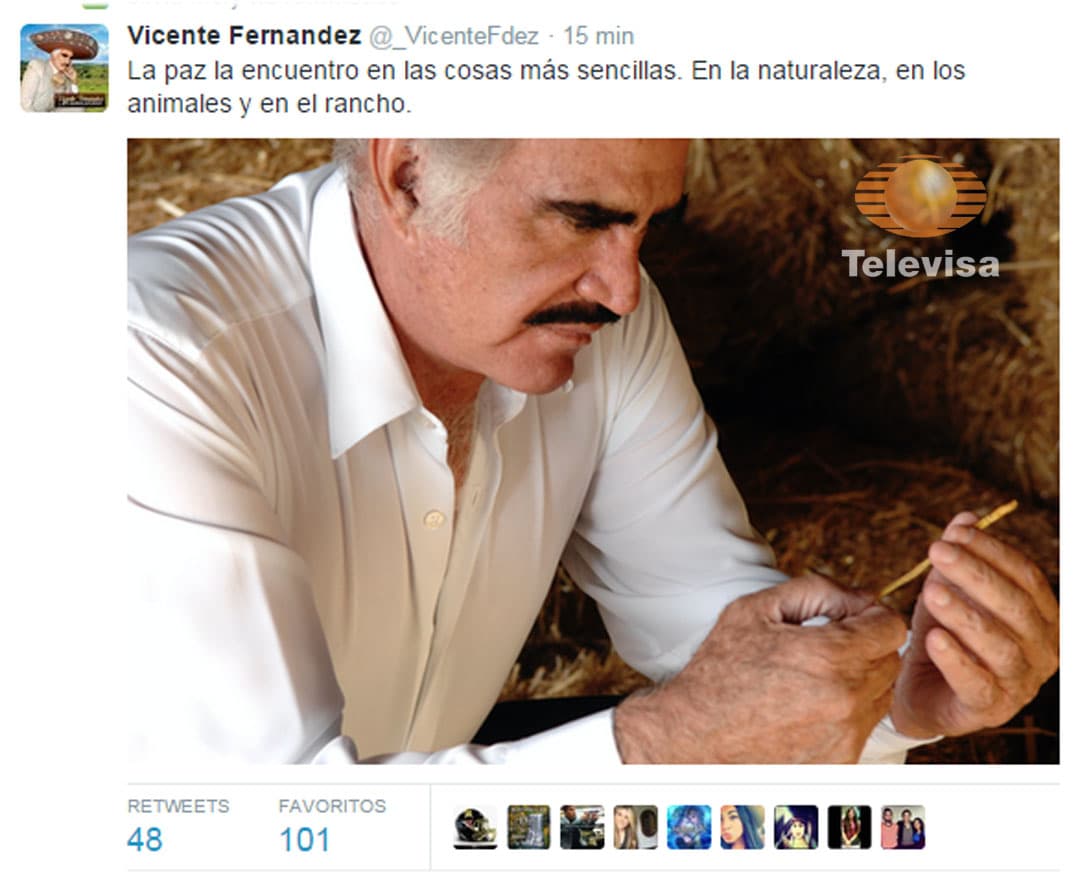This screenshot has width=1080, height=877.
Task: View the list of 48 retweets
Action: pyautogui.click(x=145, y=840)
